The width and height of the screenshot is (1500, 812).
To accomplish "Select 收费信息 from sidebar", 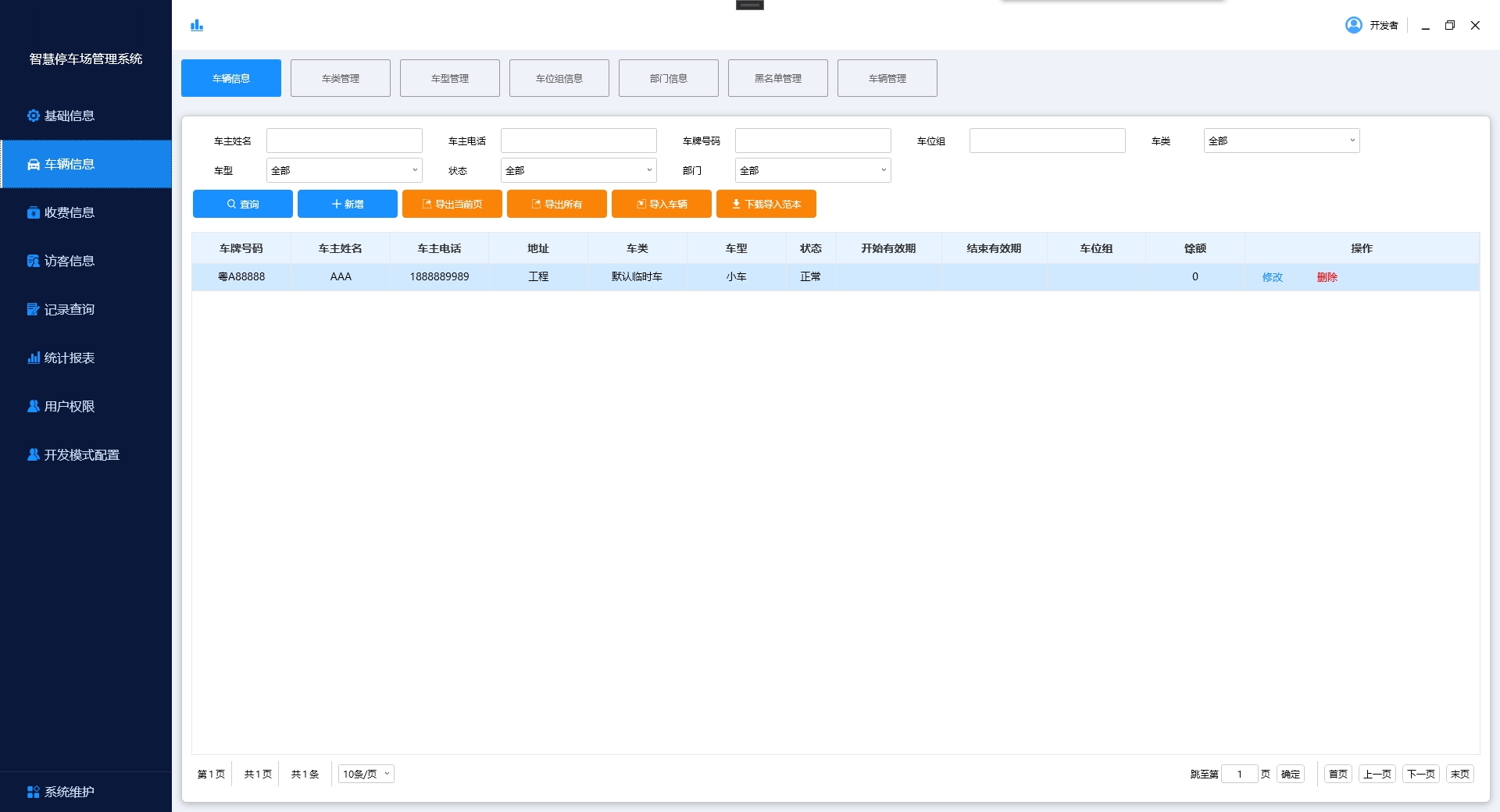I will 69,212.
